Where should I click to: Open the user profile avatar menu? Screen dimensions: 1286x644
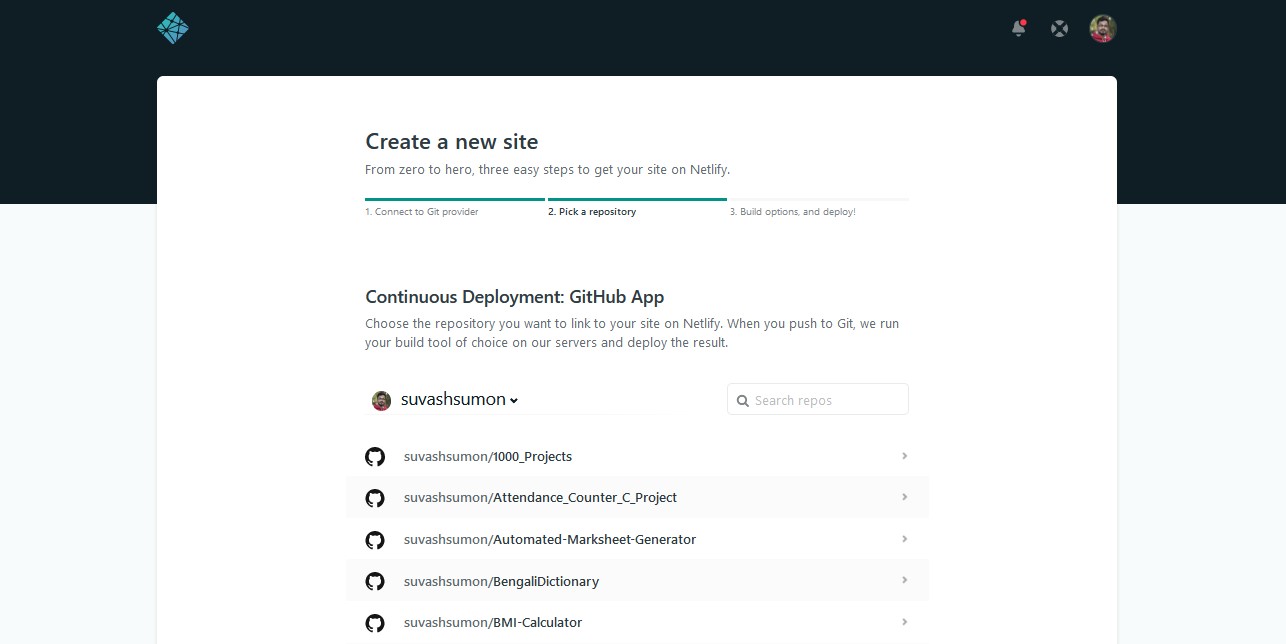pyautogui.click(x=1103, y=29)
